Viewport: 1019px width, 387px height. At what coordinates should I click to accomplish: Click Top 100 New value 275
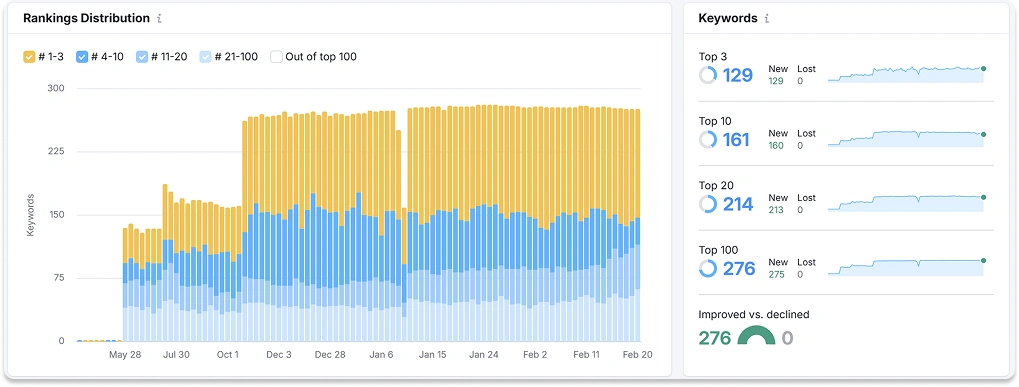(x=776, y=274)
